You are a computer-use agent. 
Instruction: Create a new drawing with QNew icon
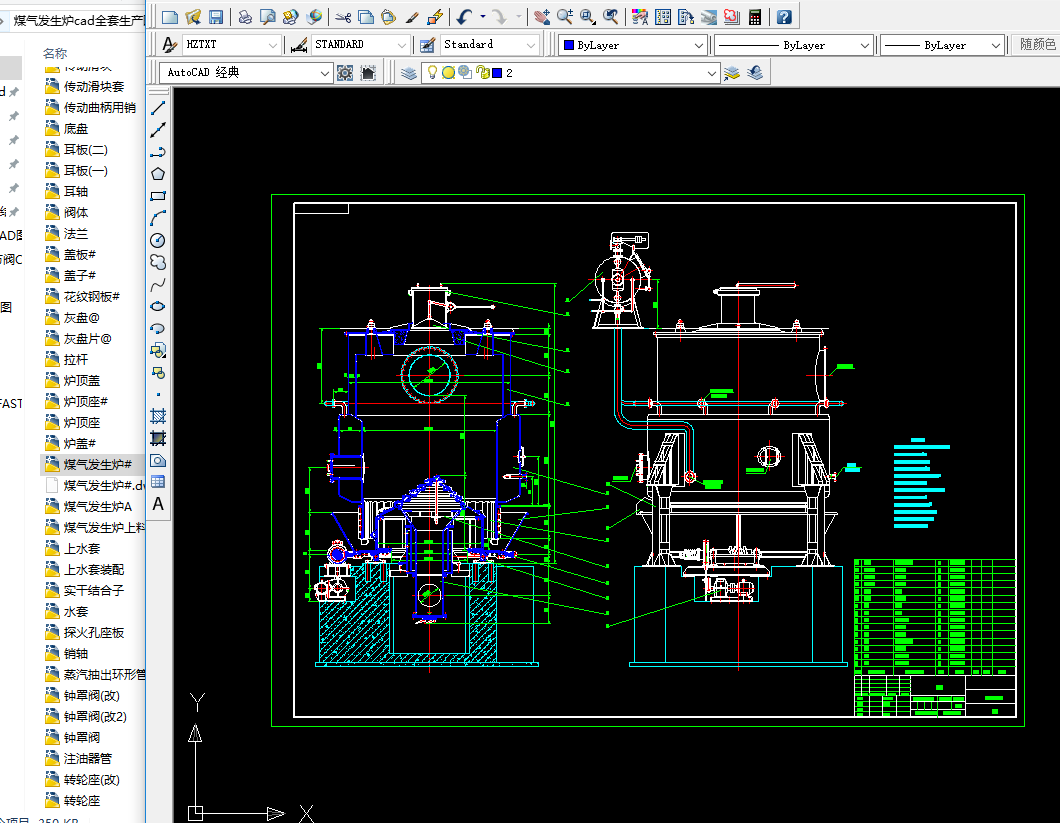[170, 17]
